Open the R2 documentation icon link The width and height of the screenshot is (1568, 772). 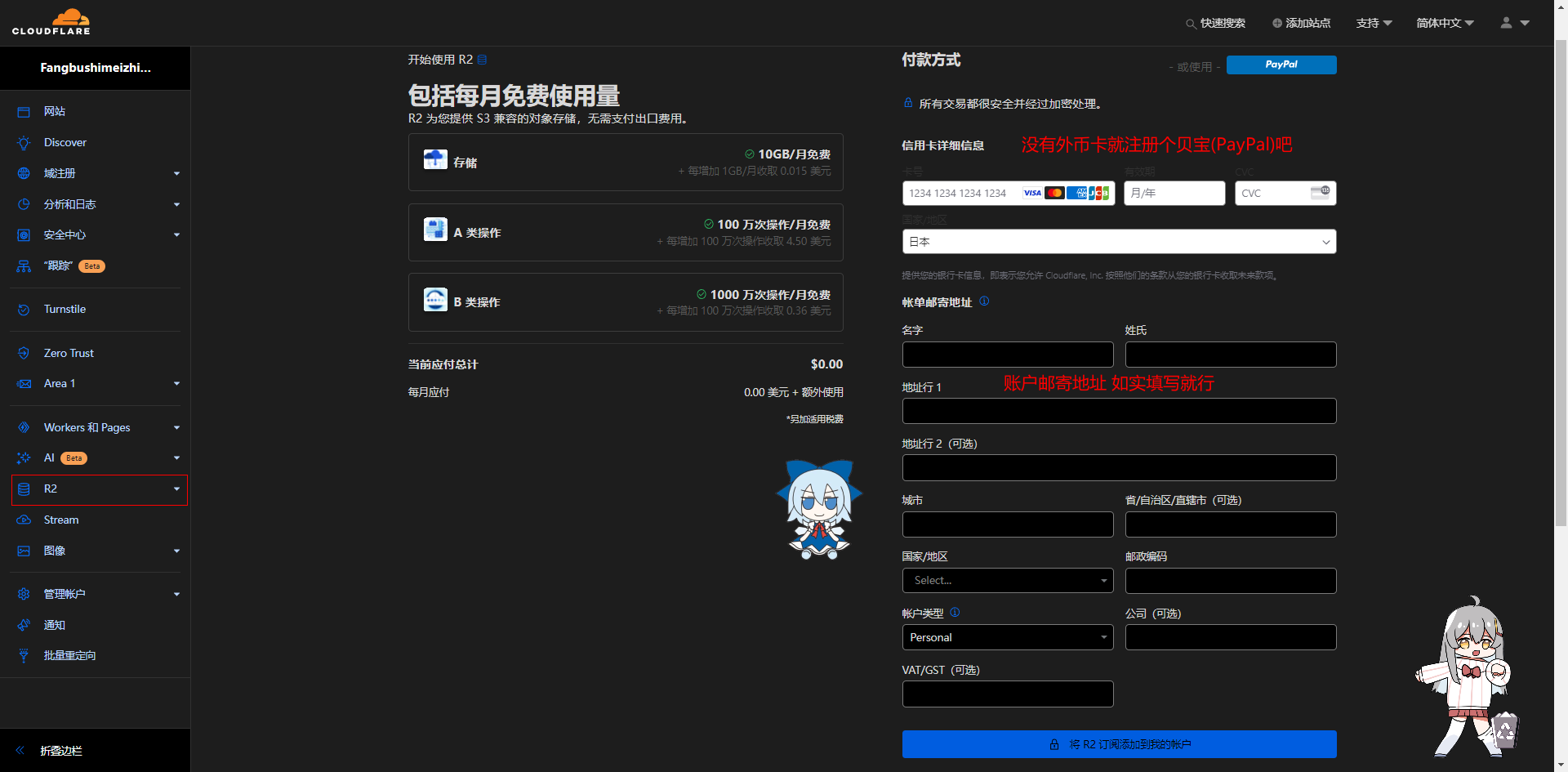tap(482, 60)
